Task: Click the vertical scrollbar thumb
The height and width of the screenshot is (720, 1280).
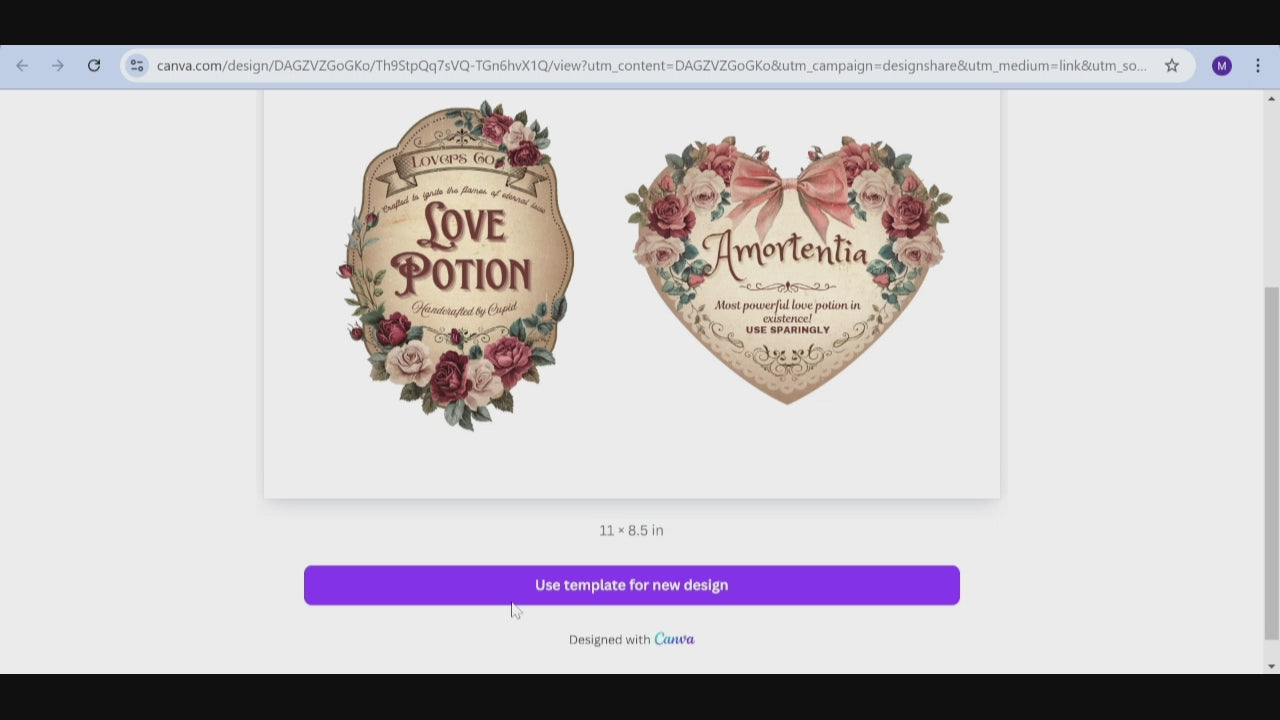Action: 1271,460
